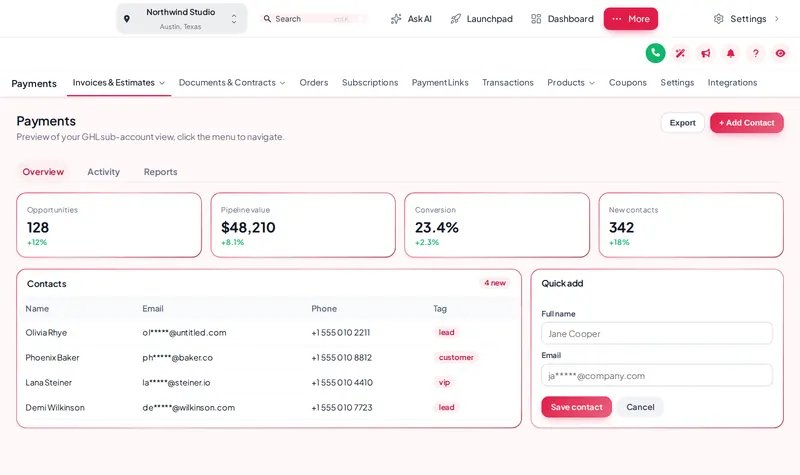This screenshot has height=475, width=800.
Task: Click the vip tag badge
Action: point(444,383)
